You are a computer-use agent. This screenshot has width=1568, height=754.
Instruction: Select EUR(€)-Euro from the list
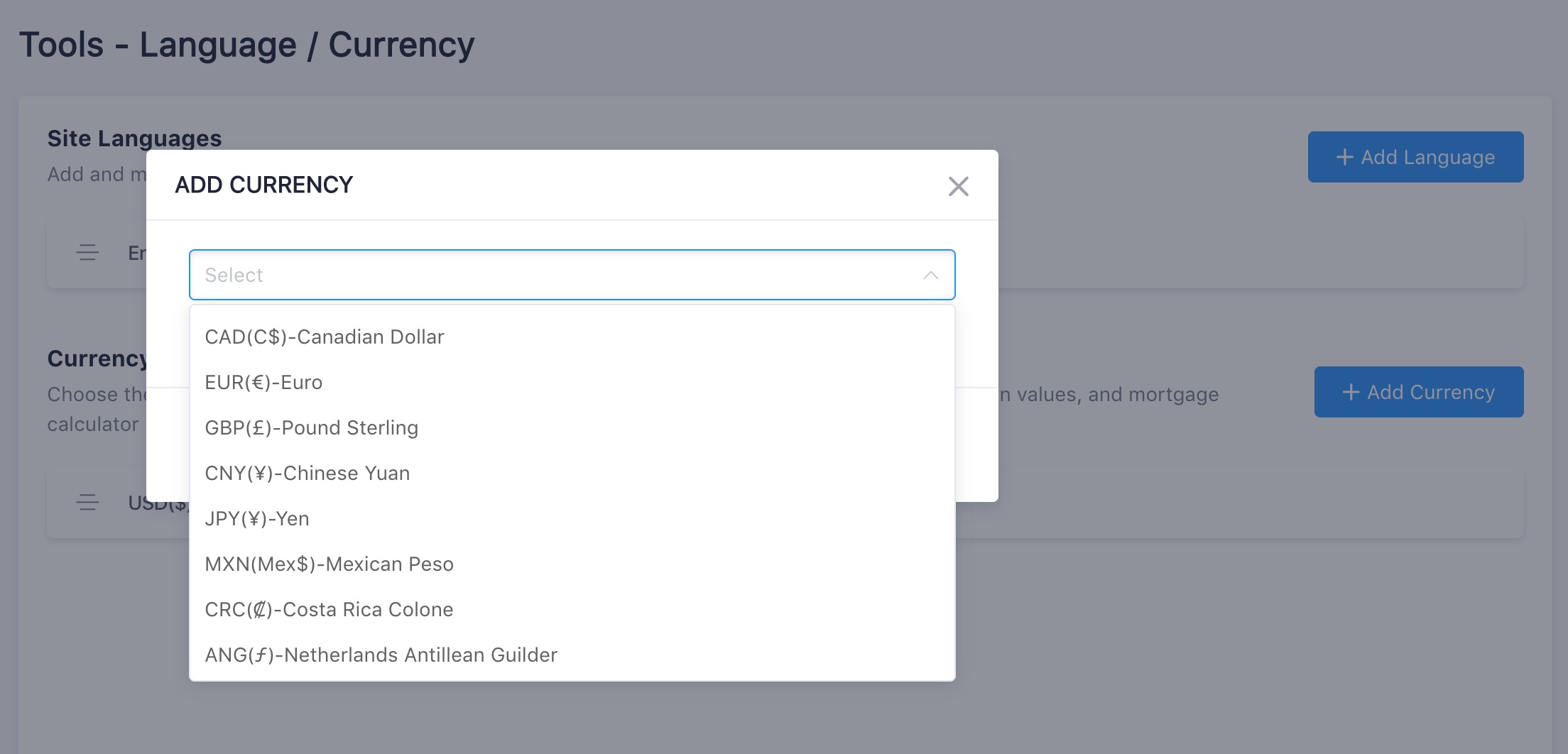[x=572, y=382]
